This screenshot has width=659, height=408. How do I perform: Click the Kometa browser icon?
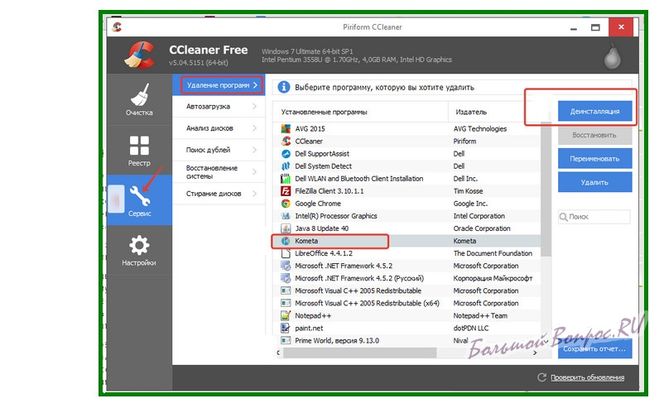286,241
